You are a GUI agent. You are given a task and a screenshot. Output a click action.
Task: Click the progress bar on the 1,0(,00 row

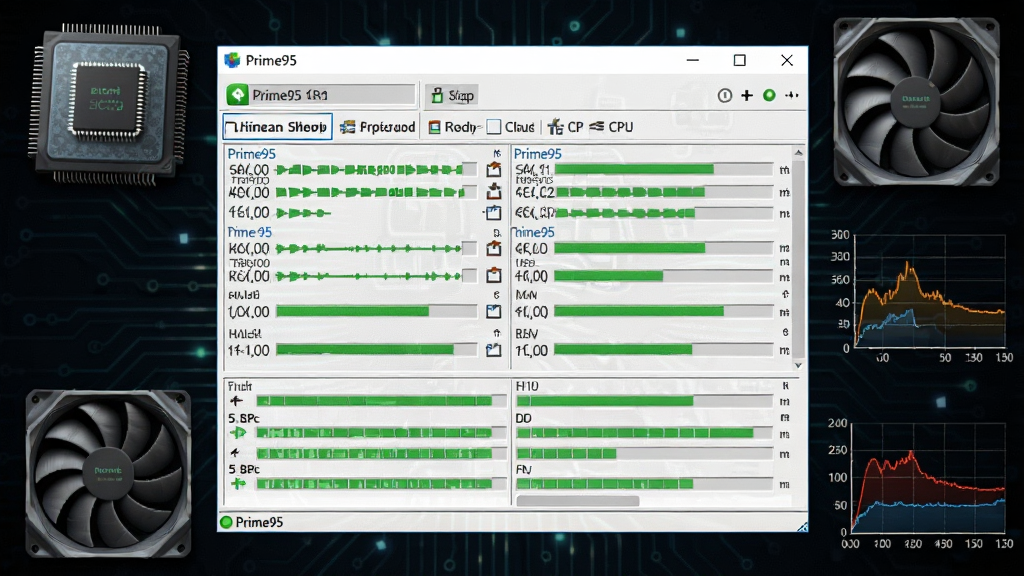[x=376, y=312]
